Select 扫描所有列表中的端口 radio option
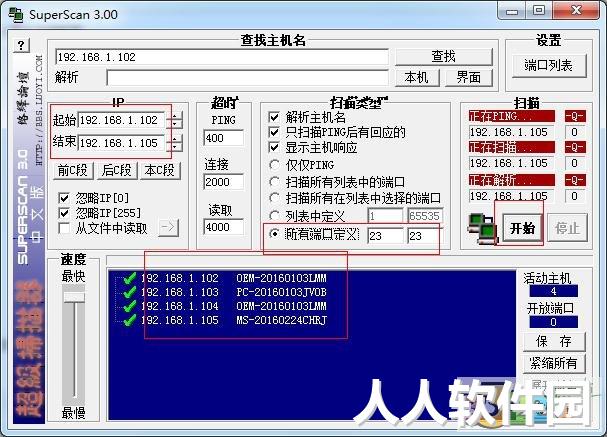This screenshot has height=437, width=607. [274, 182]
